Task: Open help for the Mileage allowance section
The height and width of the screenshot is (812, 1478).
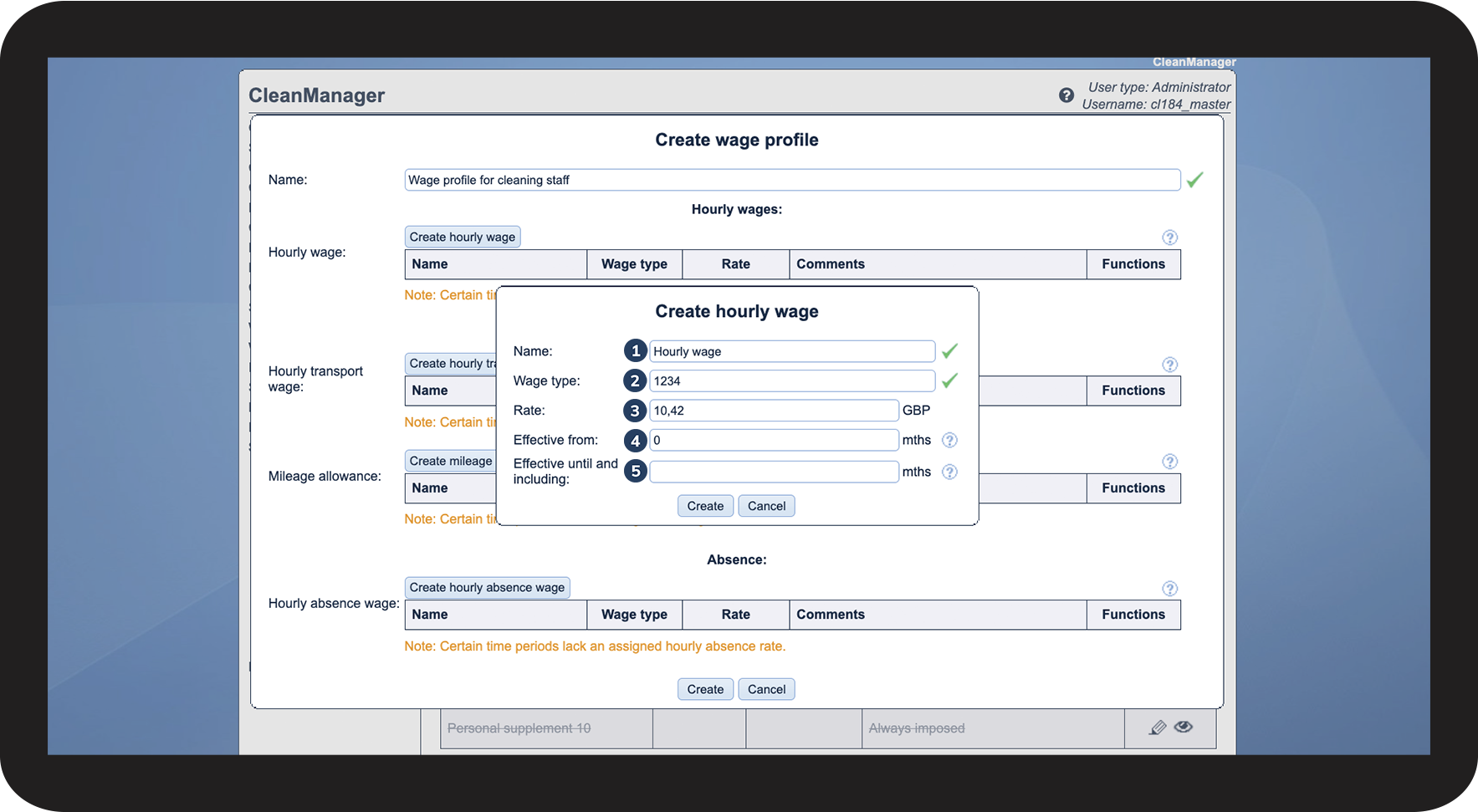Action: coord(1169,462)
